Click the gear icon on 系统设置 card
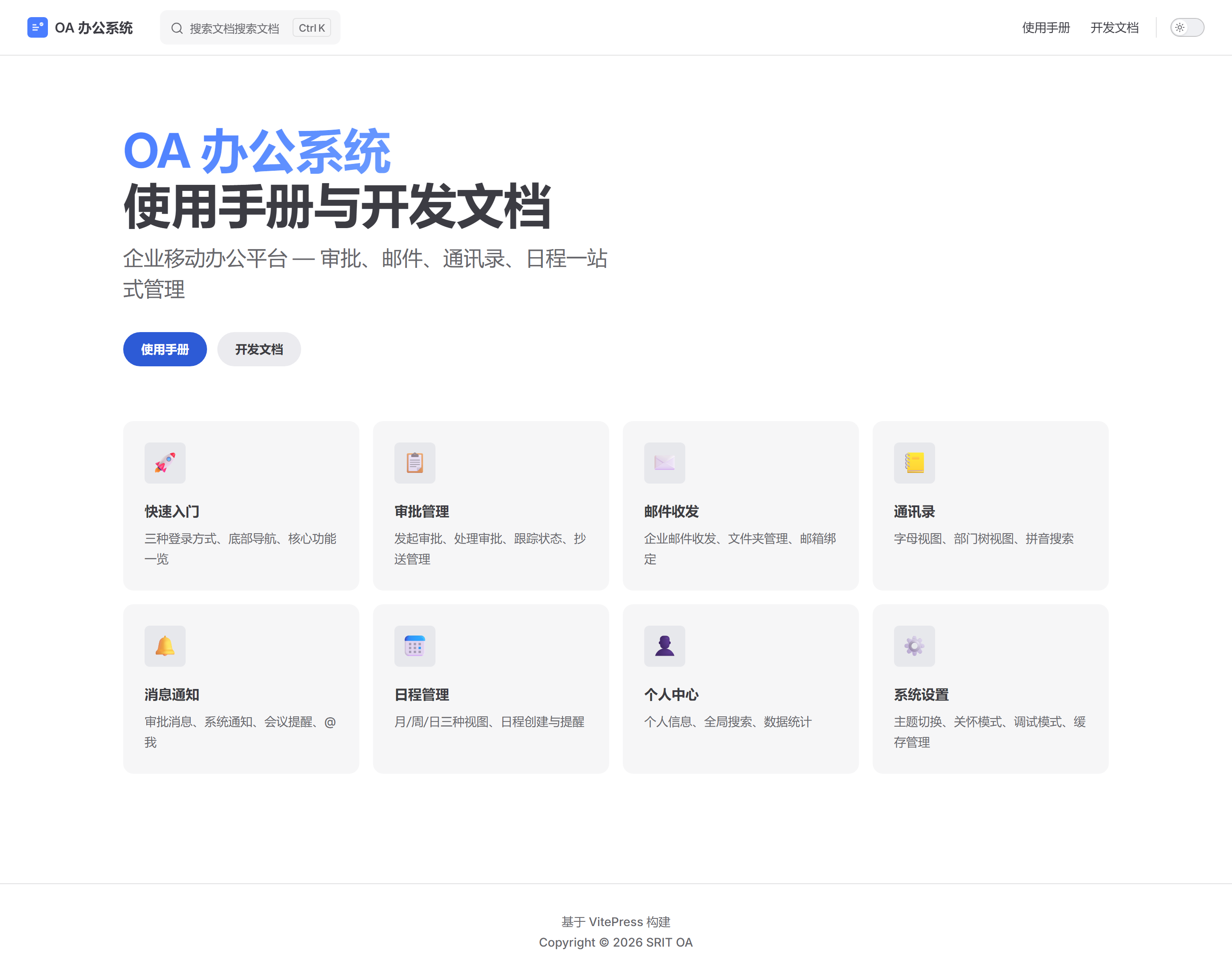 coord(914,646)
